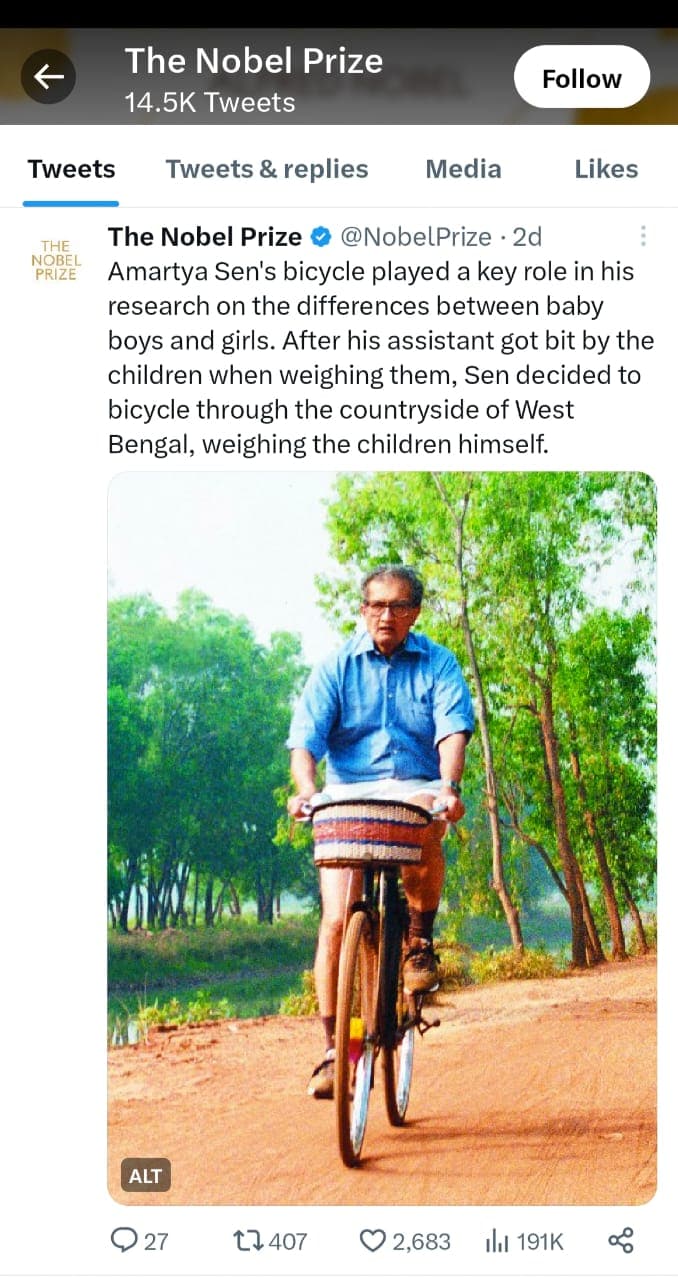View tweet analytics bar chart icon
The image size is (678, 1280).
(x=498, y=1241)
